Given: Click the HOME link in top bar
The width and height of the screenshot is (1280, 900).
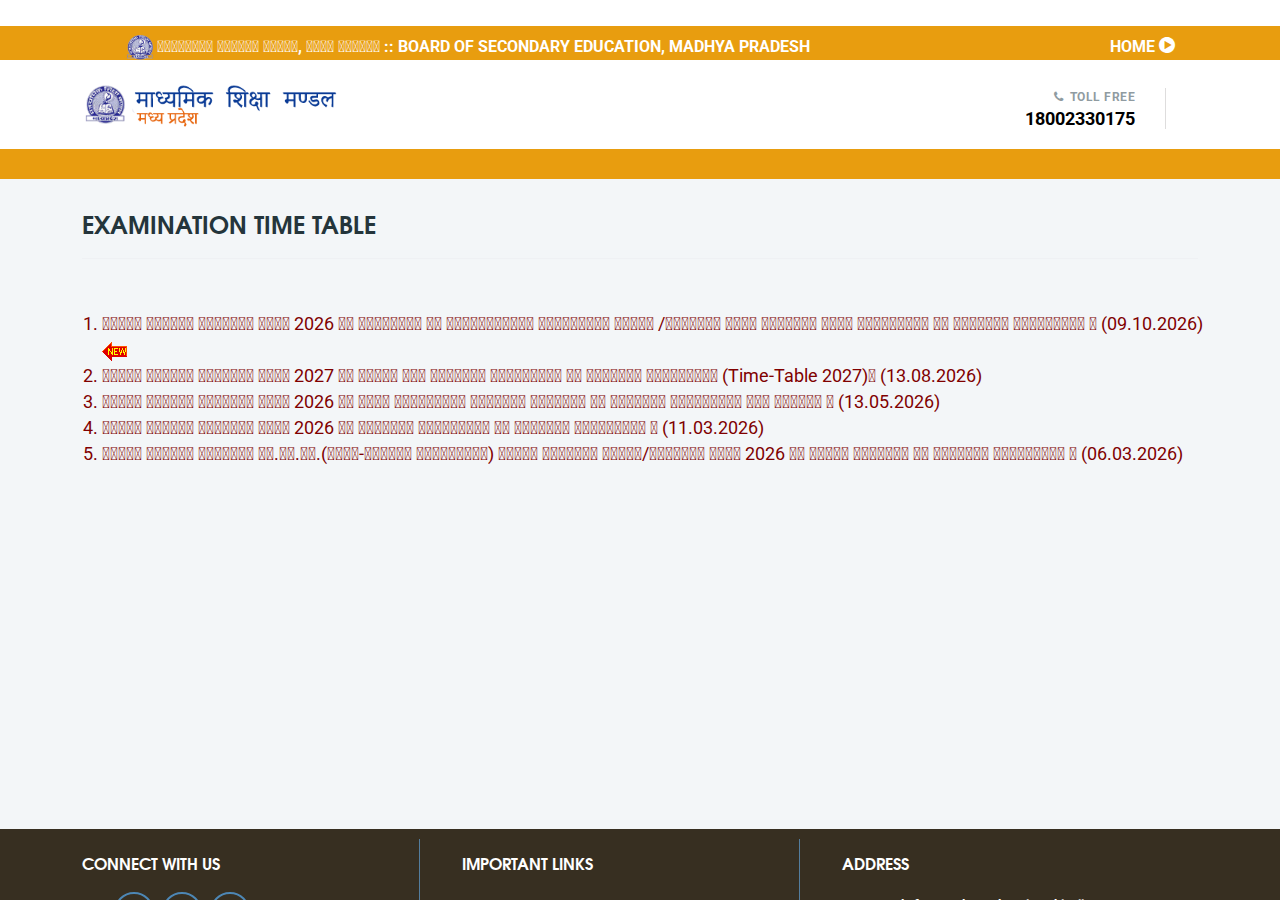Looking at the screenshot, I should 1132,46.
